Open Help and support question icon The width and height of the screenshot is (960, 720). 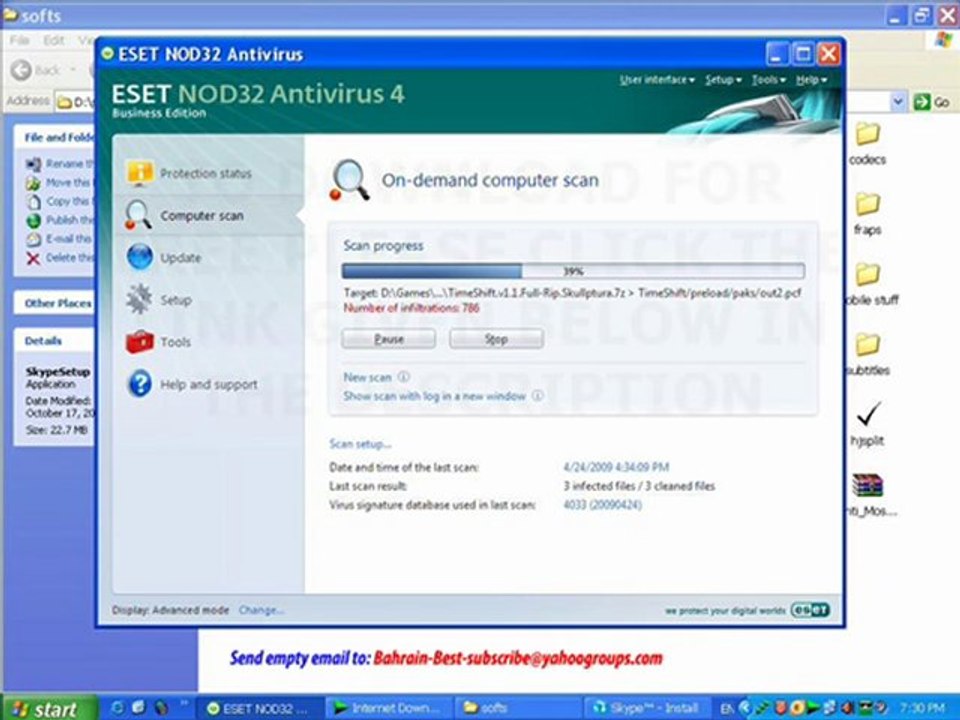pos(140,384)
